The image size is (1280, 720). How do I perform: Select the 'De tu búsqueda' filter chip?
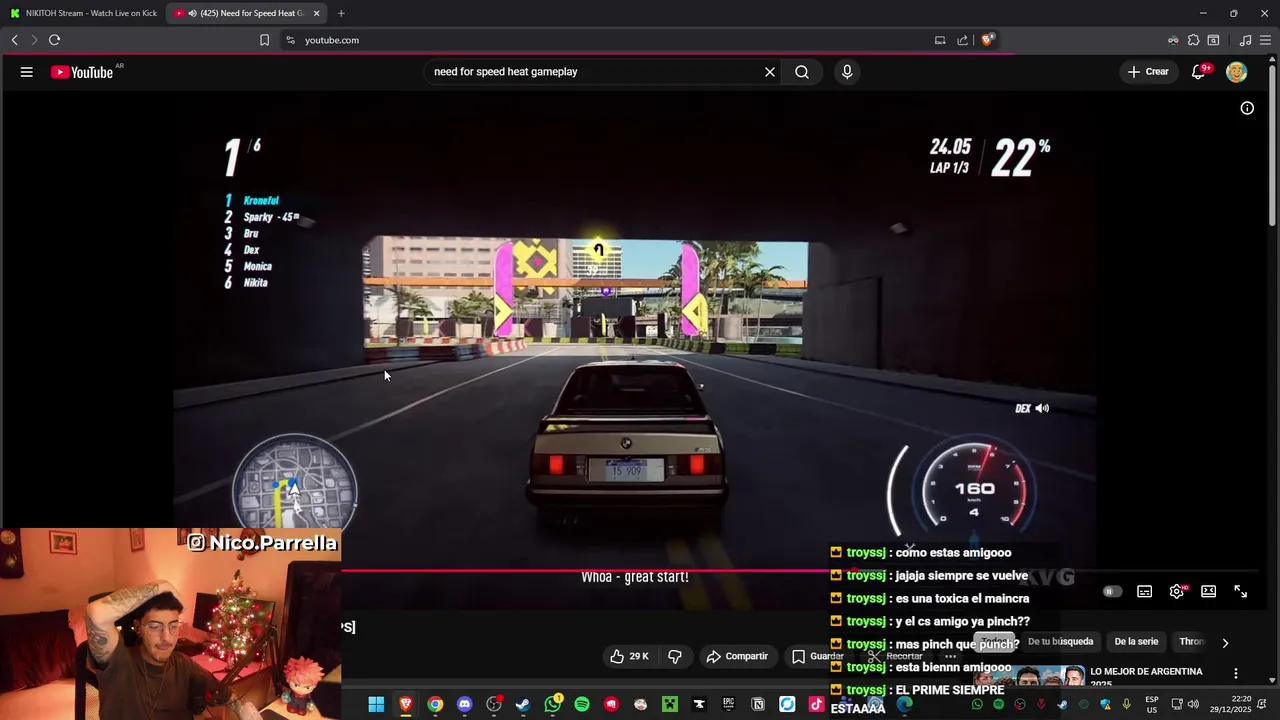[1060, 642]
